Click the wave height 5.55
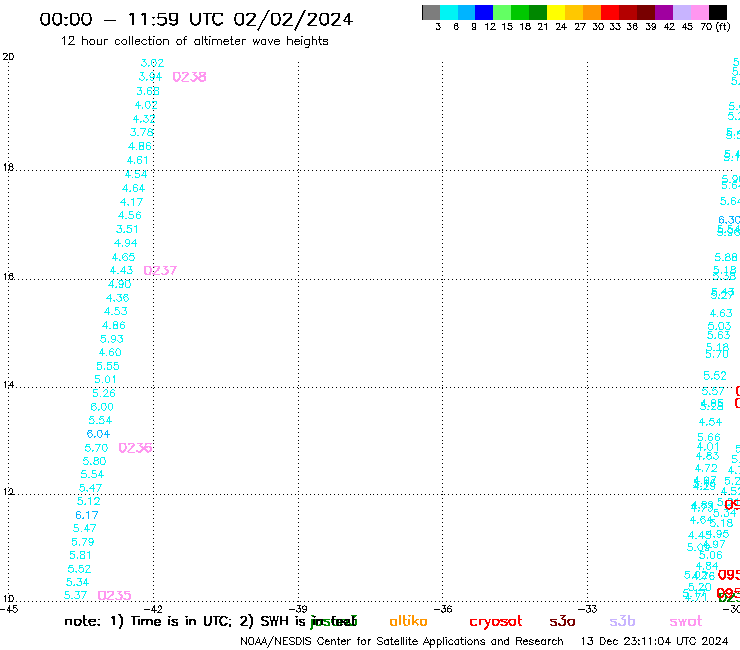Image resolution: width=740 pixels, height=650 pixels. [x=108, y=366]
